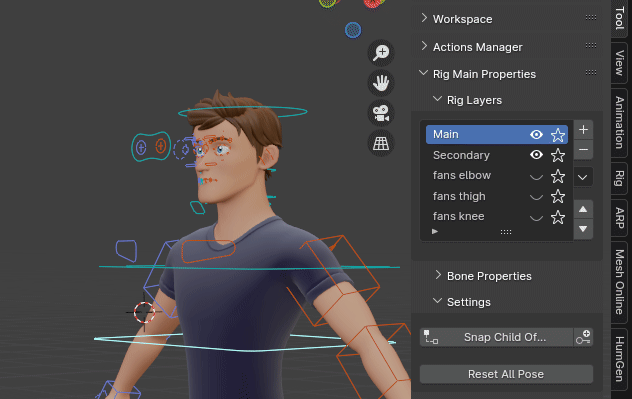Hide the Main rig layer eye

point(536,135)
